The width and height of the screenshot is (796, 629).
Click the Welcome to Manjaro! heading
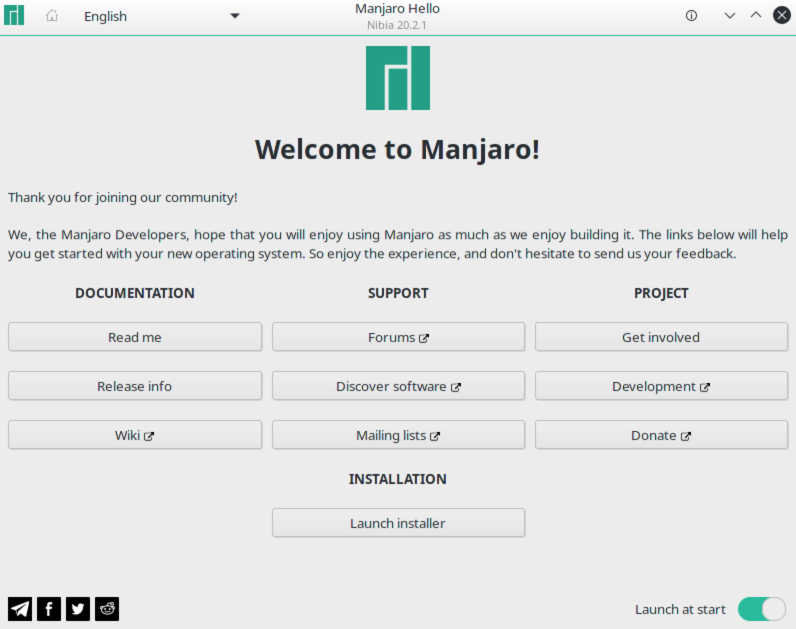click(397, 149)
